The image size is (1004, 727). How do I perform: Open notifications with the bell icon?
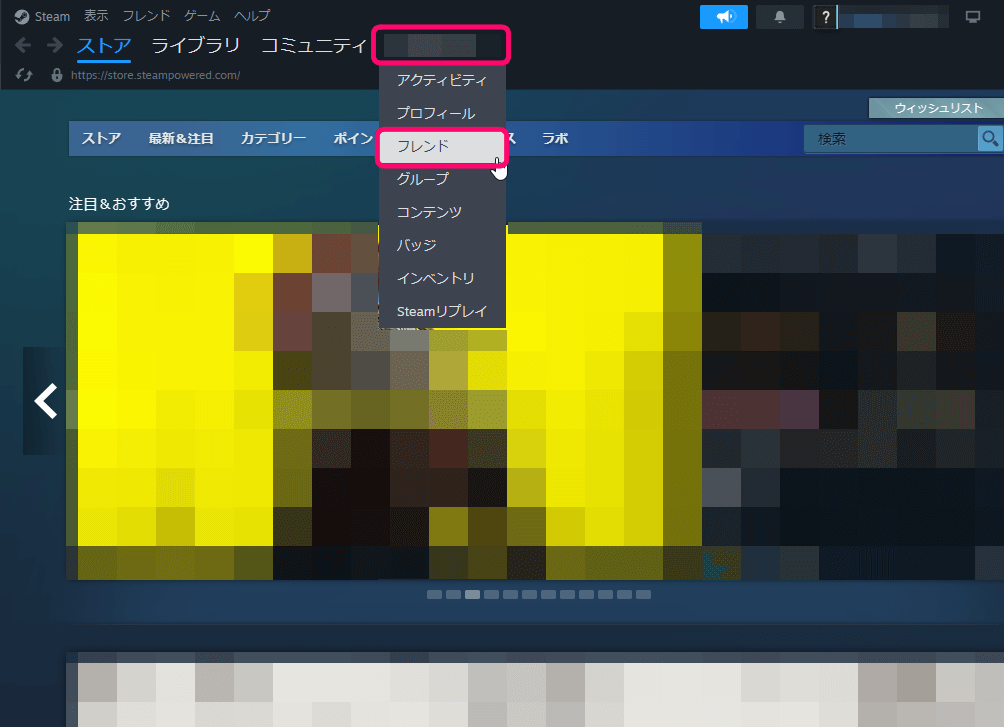(780, 17)
